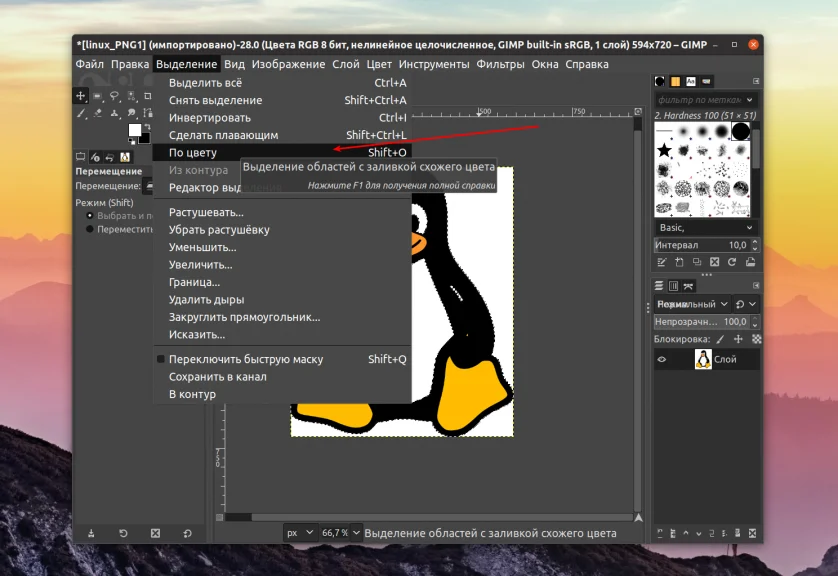The image size is (838, 576).
Task: Click the Tux thumbnail of layer Слой
Action: [x=704, y=358]
